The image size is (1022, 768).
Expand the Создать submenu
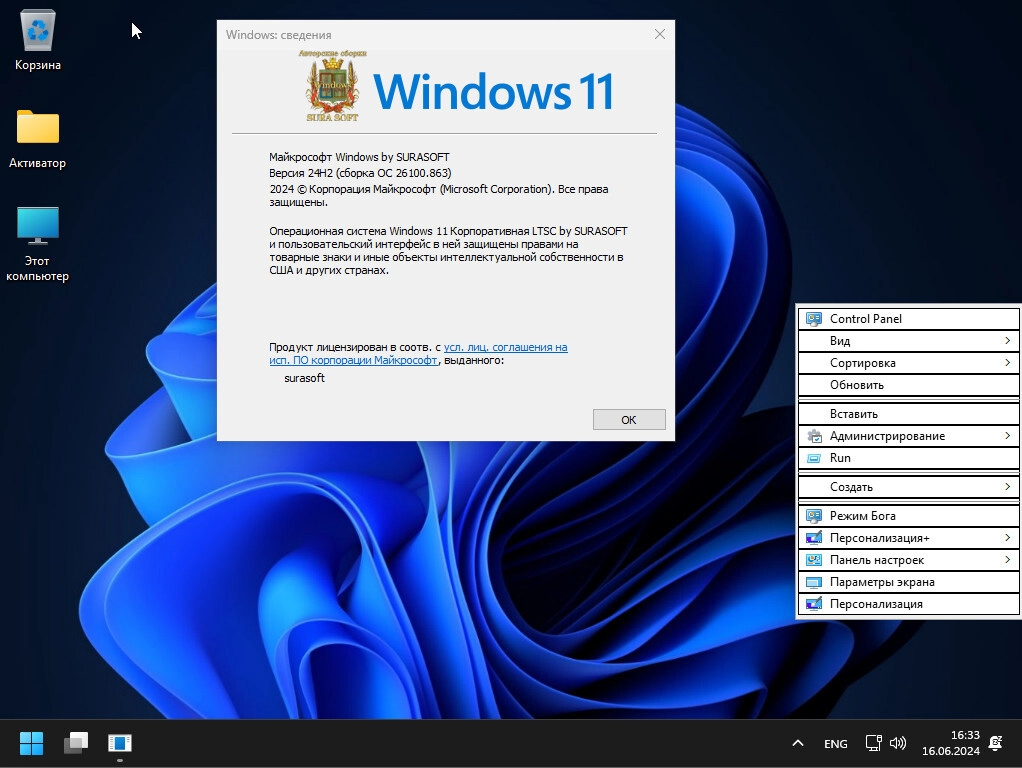pyautogui.click(x=908, y=487)
